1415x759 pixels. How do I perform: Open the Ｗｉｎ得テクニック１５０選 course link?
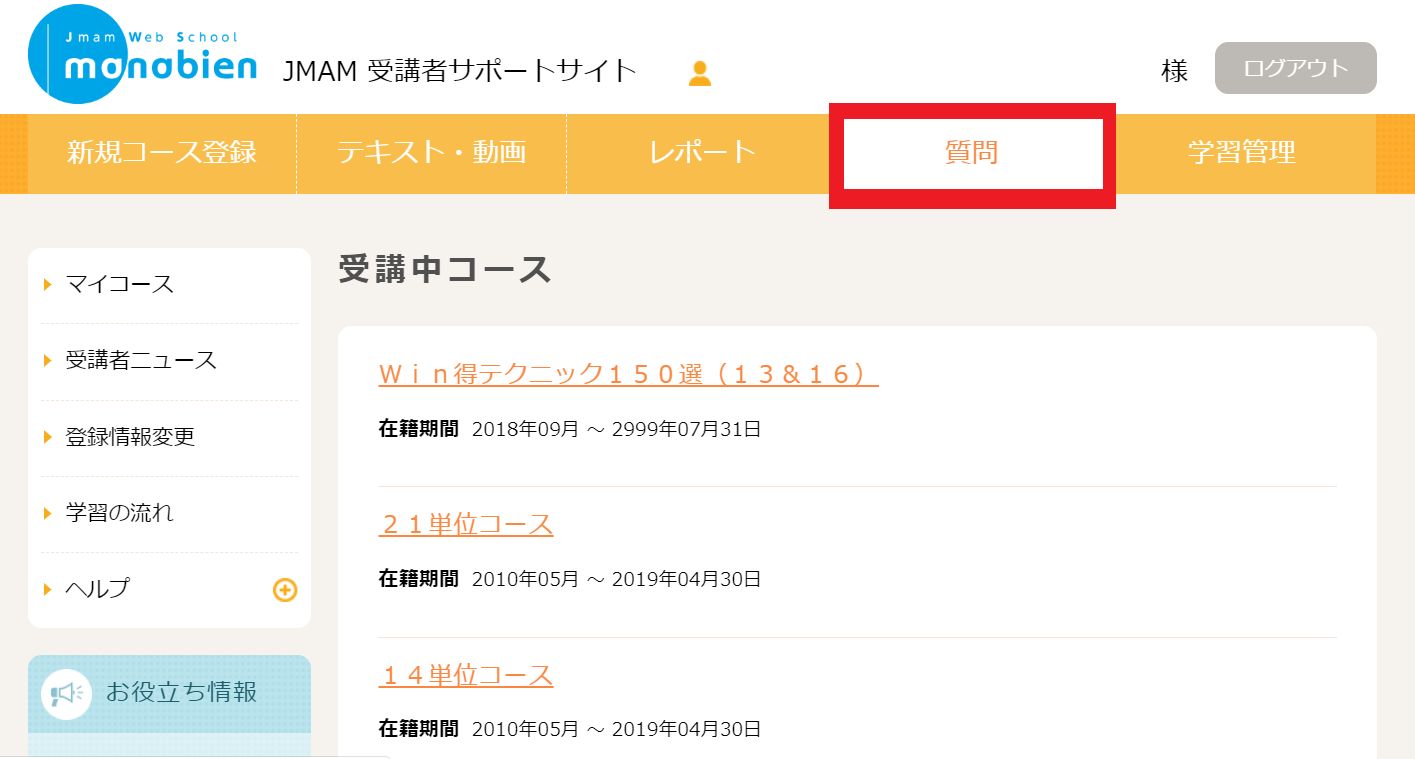point(628,374)
